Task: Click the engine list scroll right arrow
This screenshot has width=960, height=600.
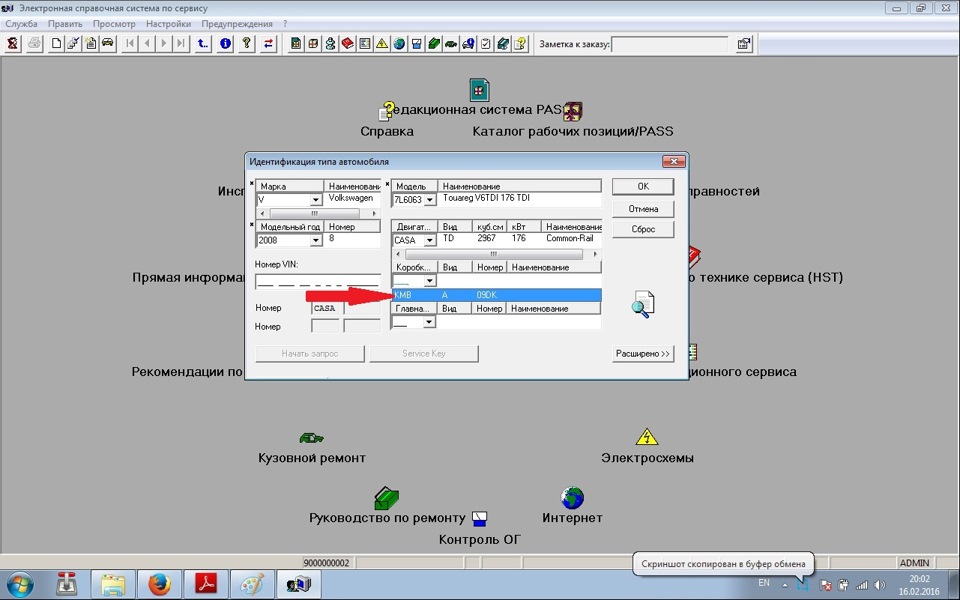Action: (595, 254)
